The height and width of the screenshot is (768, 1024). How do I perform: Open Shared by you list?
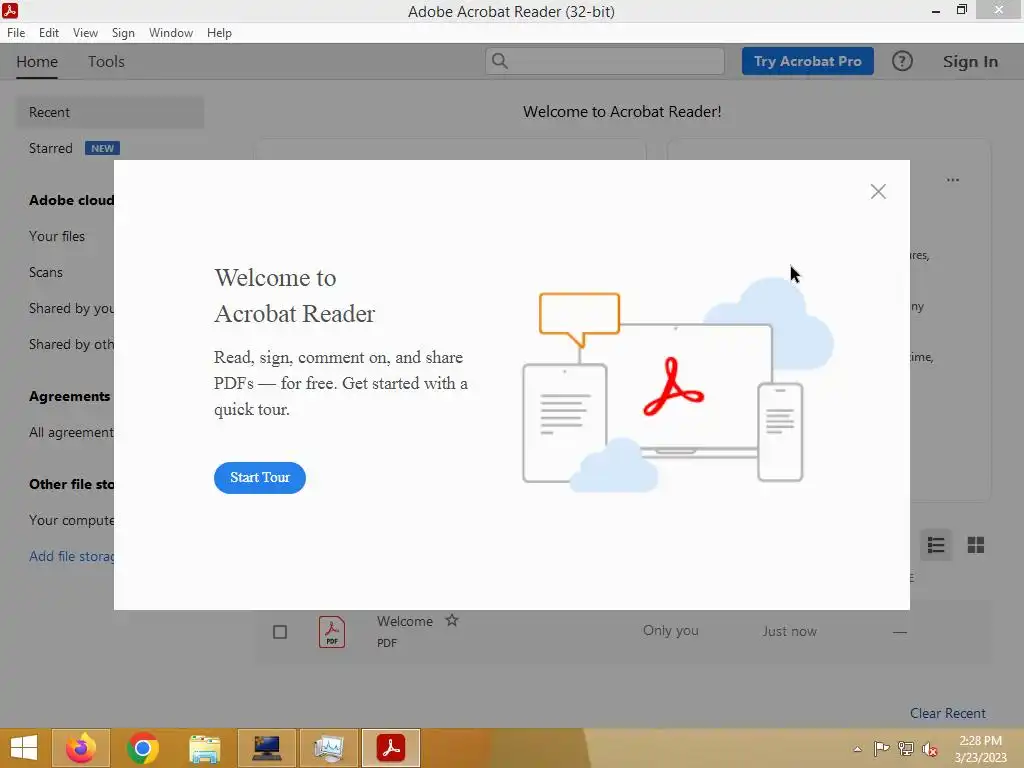(x=71, y=308)
